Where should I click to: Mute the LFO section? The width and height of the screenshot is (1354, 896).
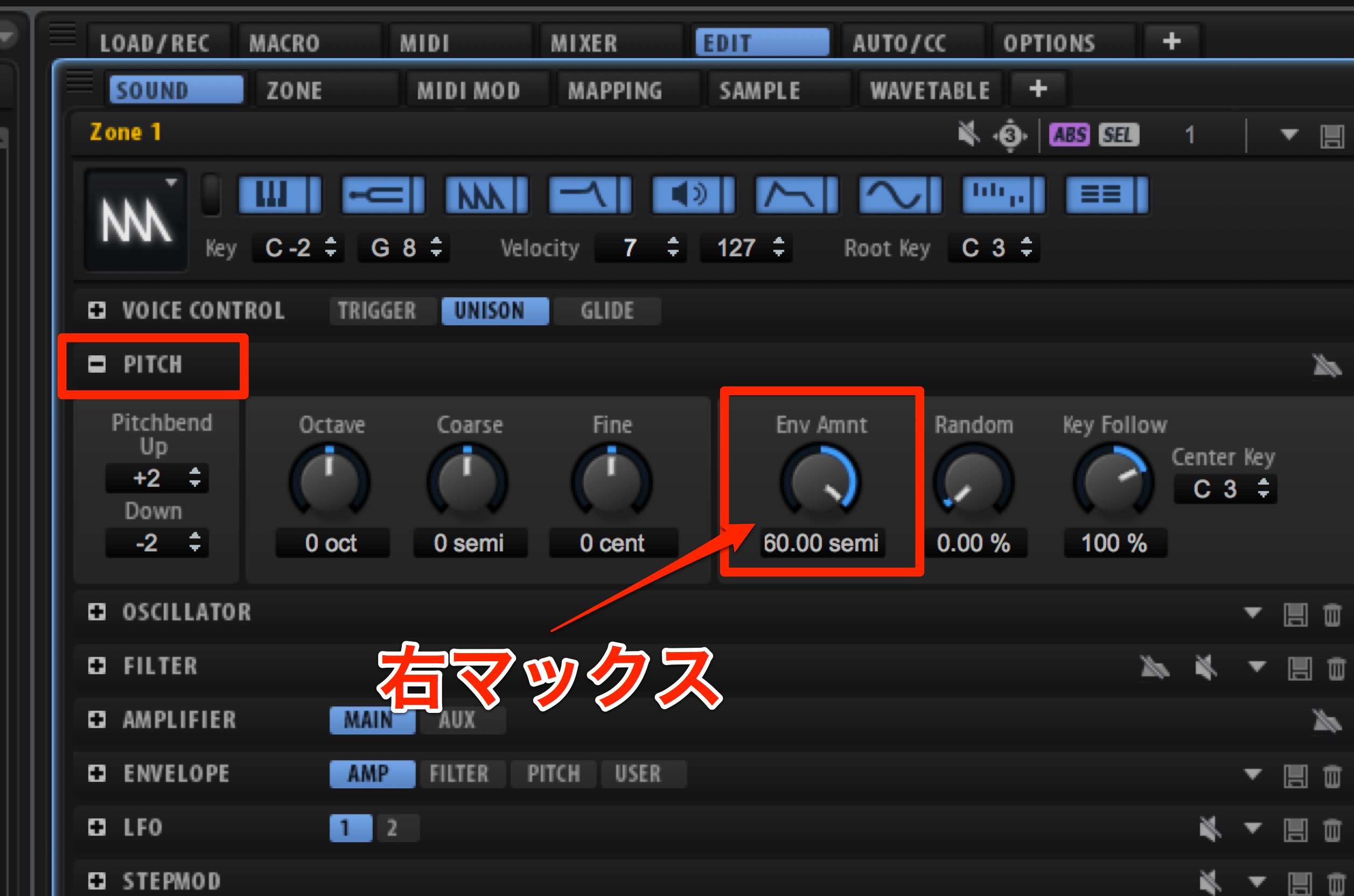(x=1210, y=829)
